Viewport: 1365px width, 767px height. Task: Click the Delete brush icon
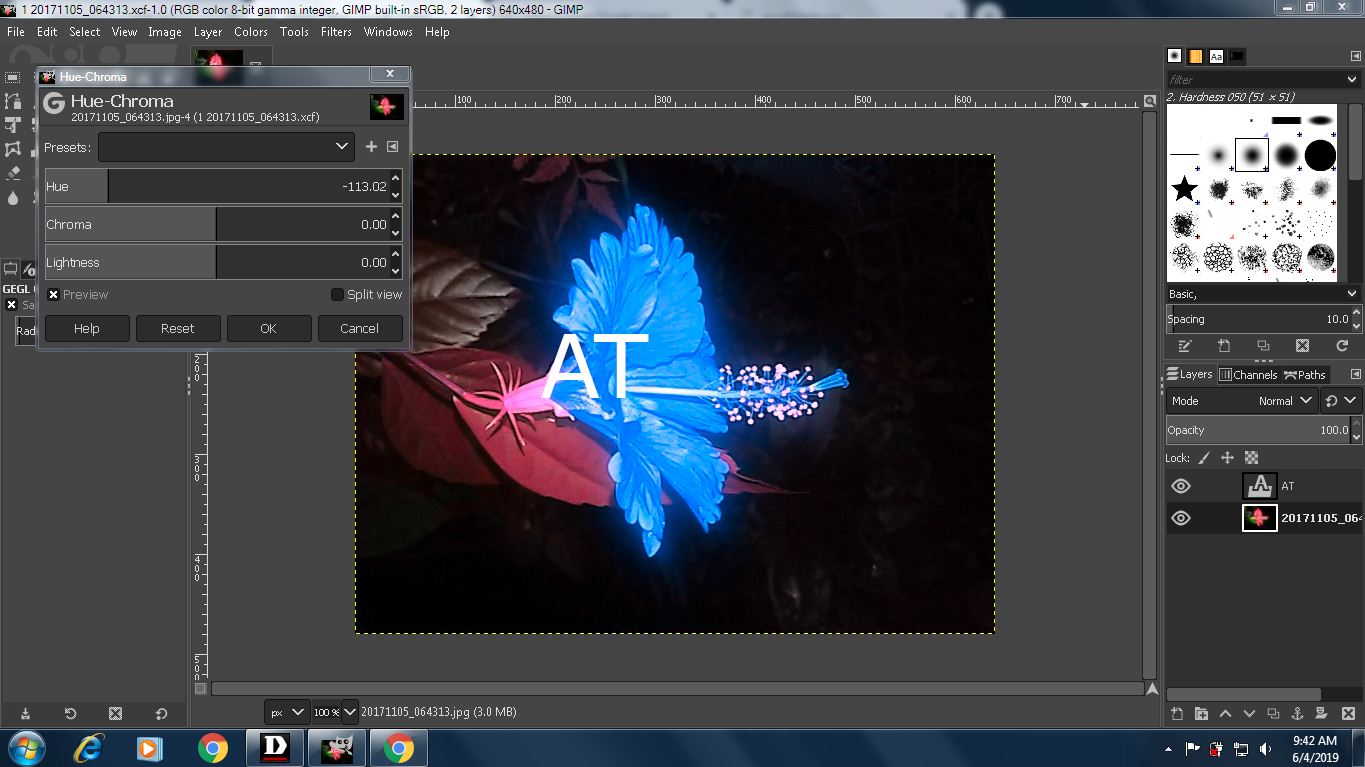[x=1302, y=346]
